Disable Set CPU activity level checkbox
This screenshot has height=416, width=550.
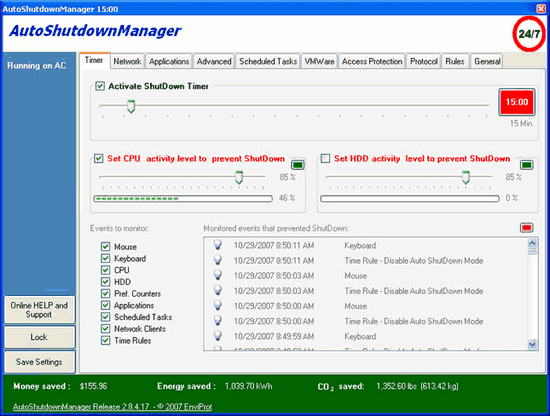(99, 158)
